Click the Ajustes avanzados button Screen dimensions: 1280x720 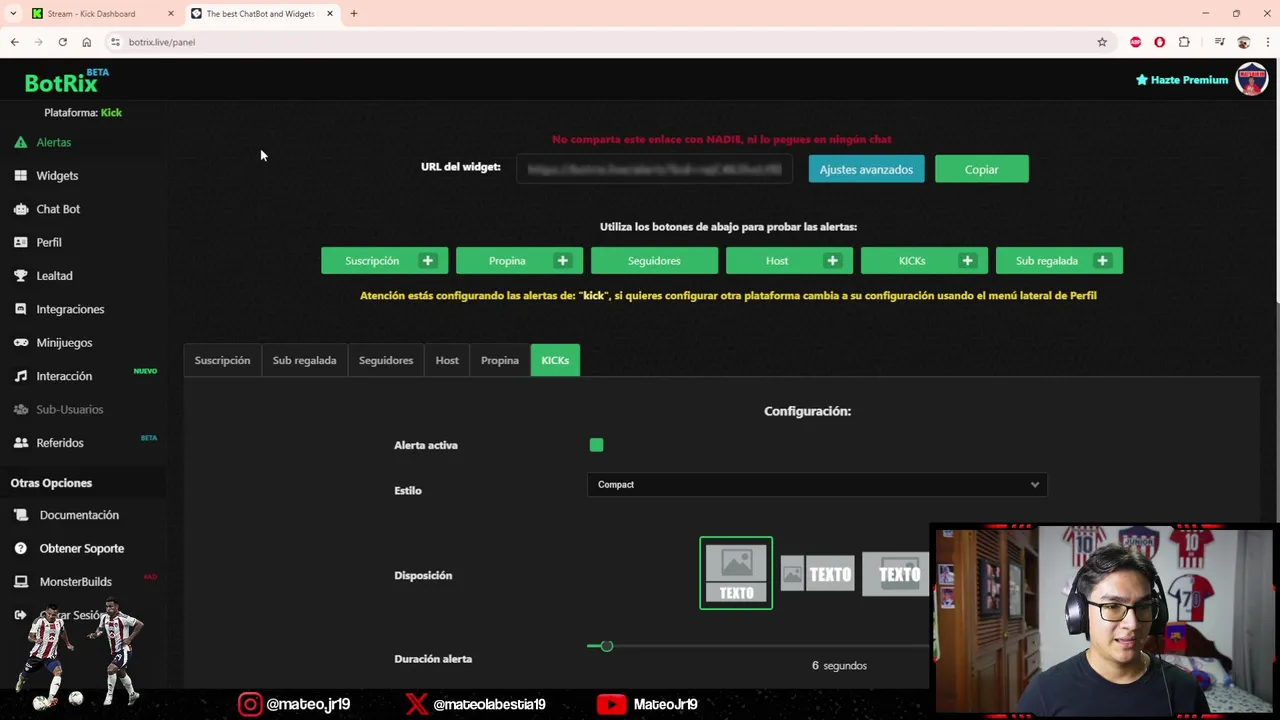(x=866, y=169)
